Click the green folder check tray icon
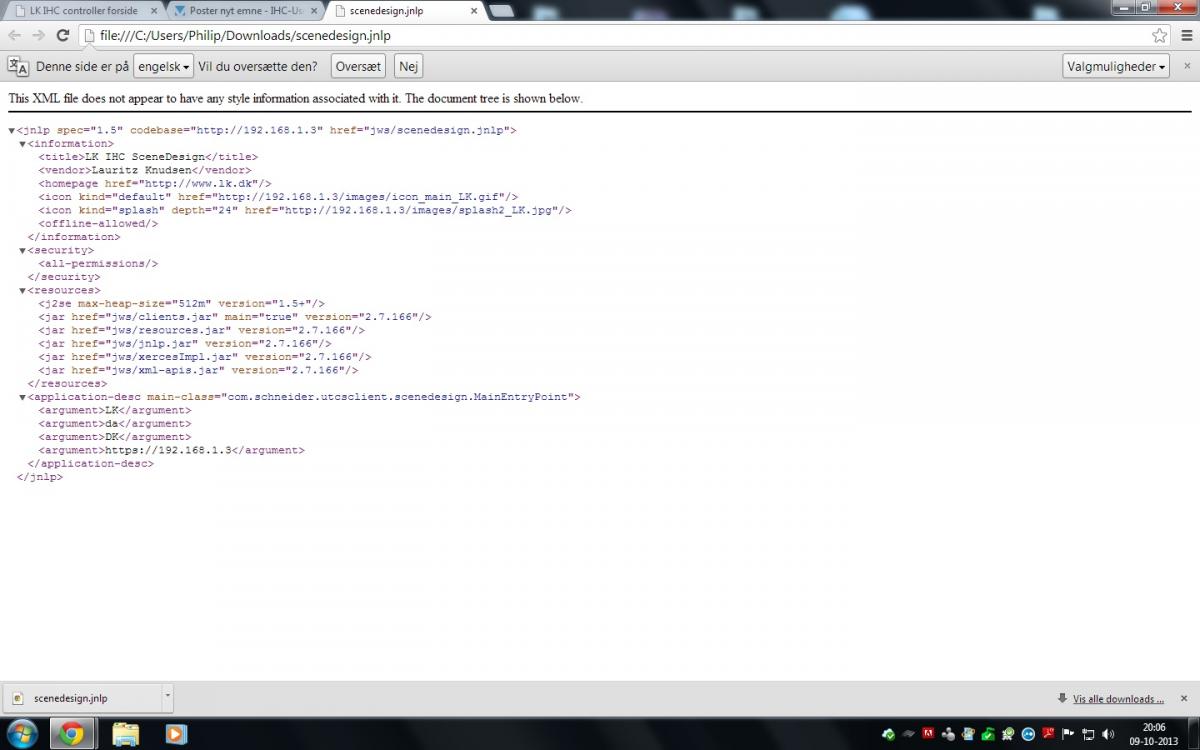 pyautogui.click(x=988, y=734)
